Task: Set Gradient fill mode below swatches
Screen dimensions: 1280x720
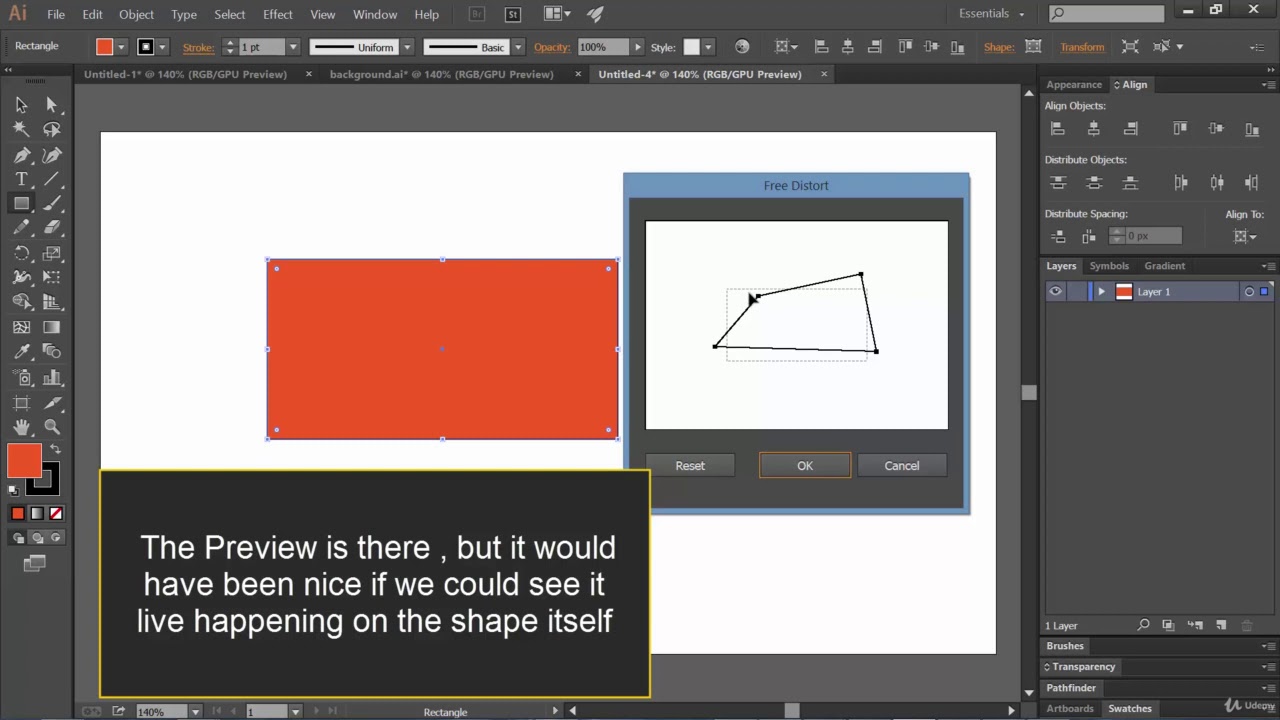Action: click(x=37, y=513)
